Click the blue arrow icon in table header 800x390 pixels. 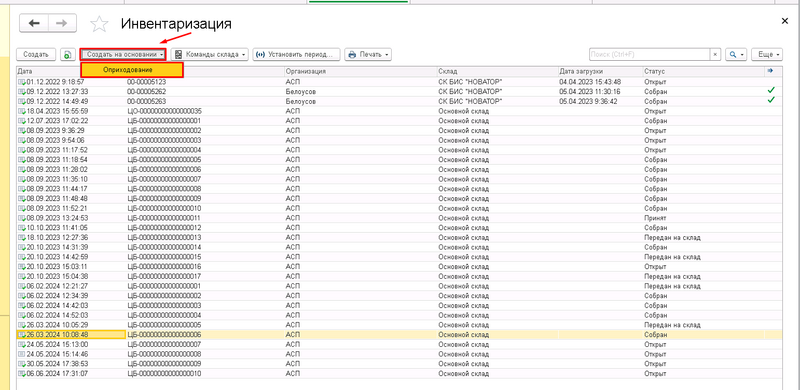770,71
